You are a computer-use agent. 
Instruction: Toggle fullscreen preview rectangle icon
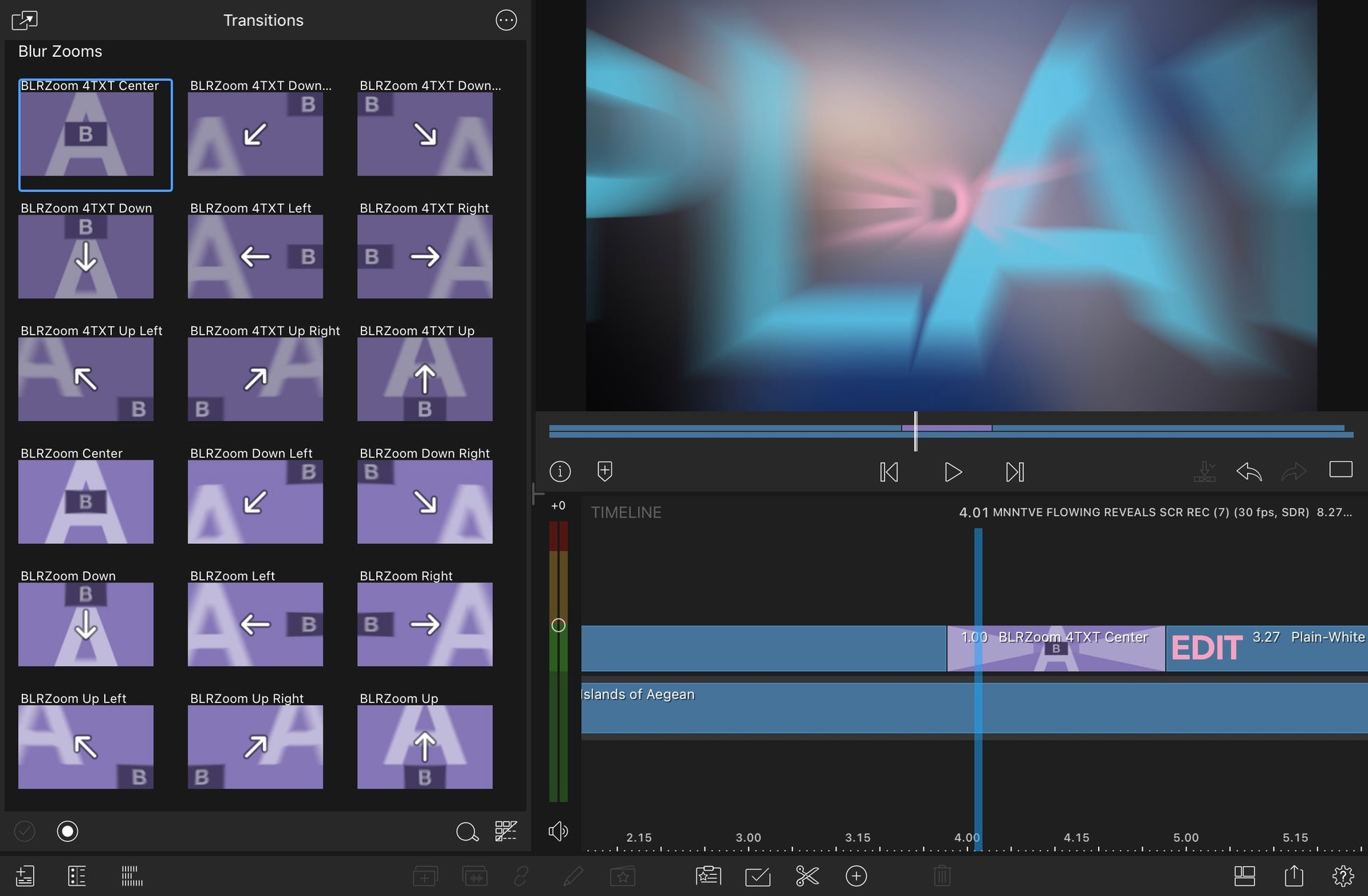tap(1341, 469)
